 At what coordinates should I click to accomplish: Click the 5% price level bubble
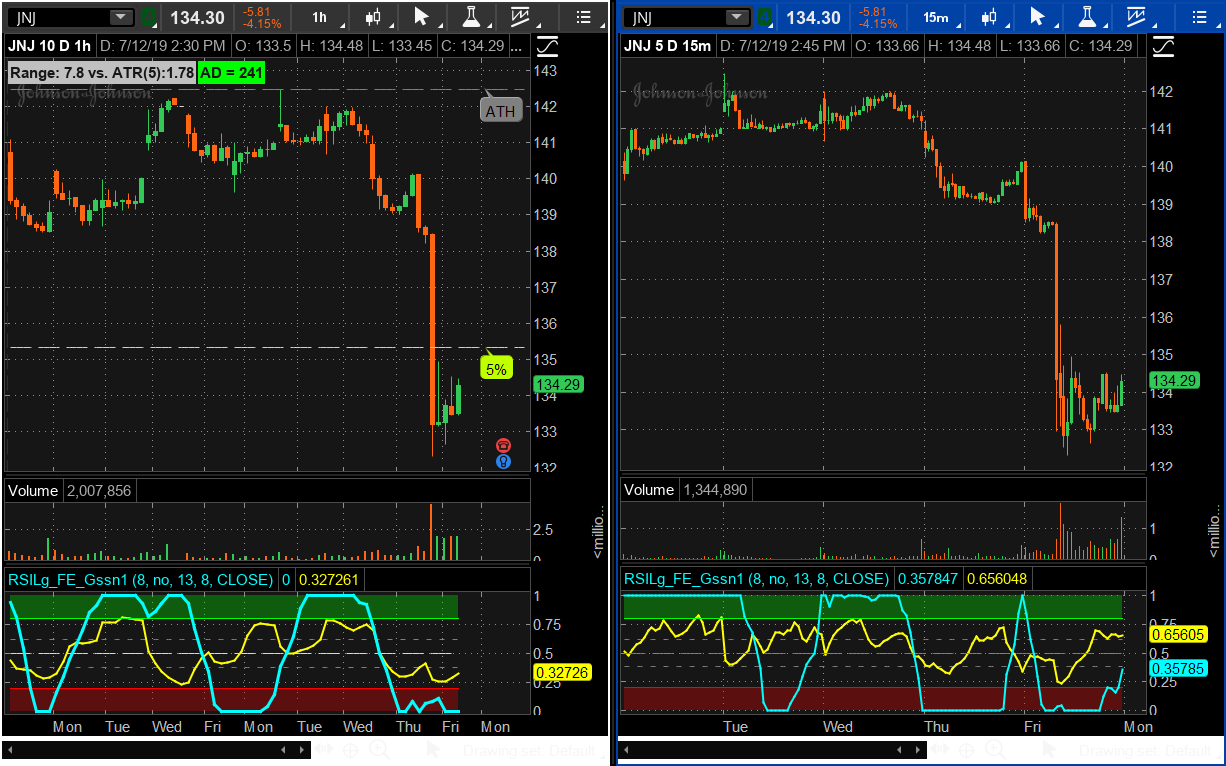(x=496, y=368)
